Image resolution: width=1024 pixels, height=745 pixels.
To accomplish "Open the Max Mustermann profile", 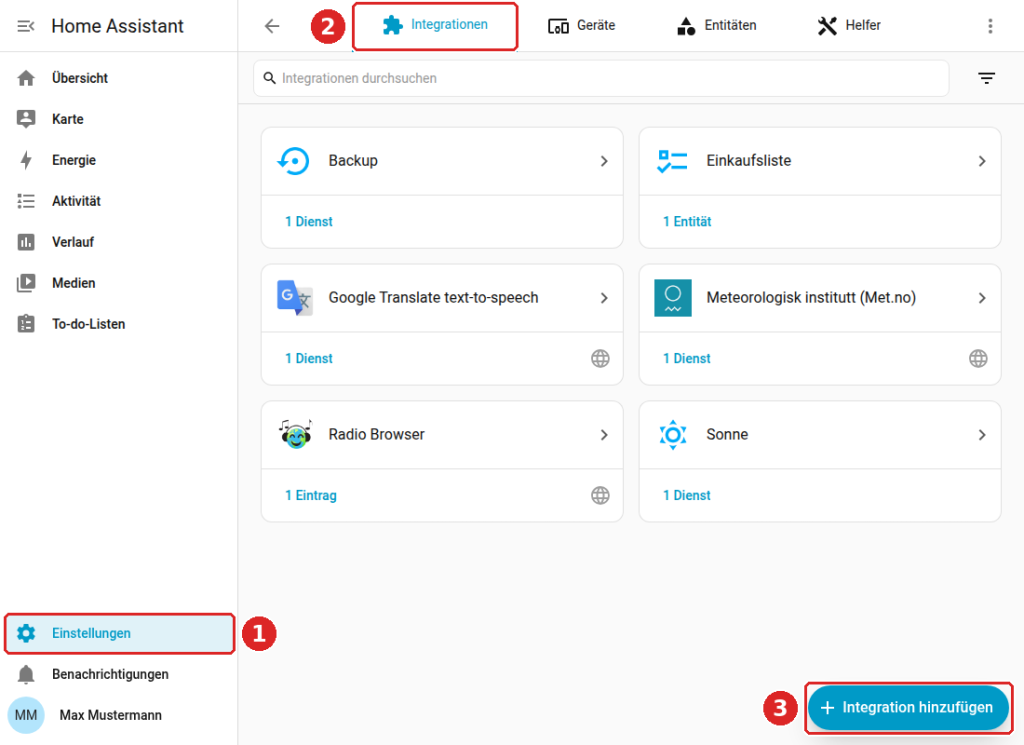I will click(119, 715).
